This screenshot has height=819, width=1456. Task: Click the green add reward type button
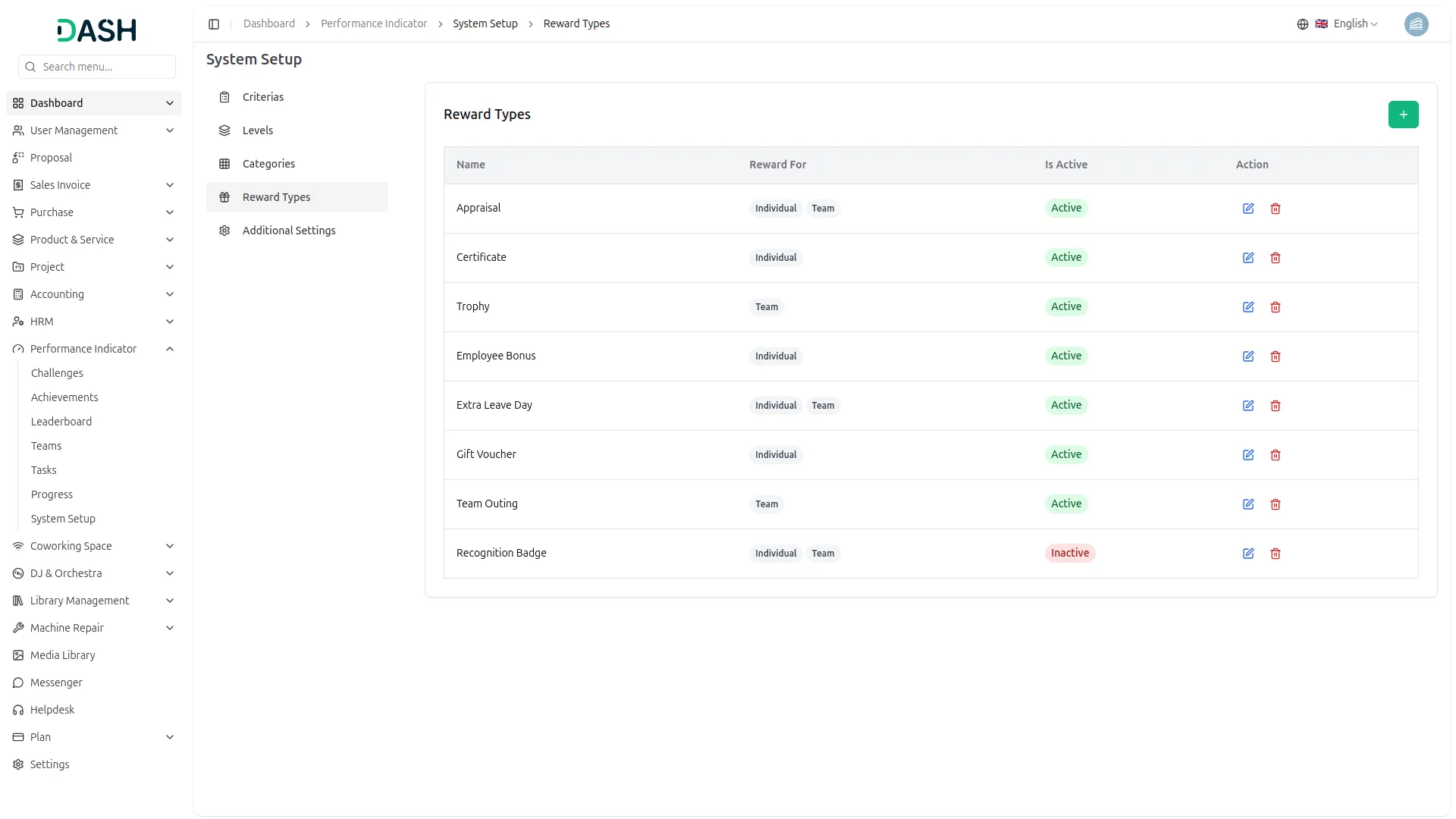point(1403,115)
